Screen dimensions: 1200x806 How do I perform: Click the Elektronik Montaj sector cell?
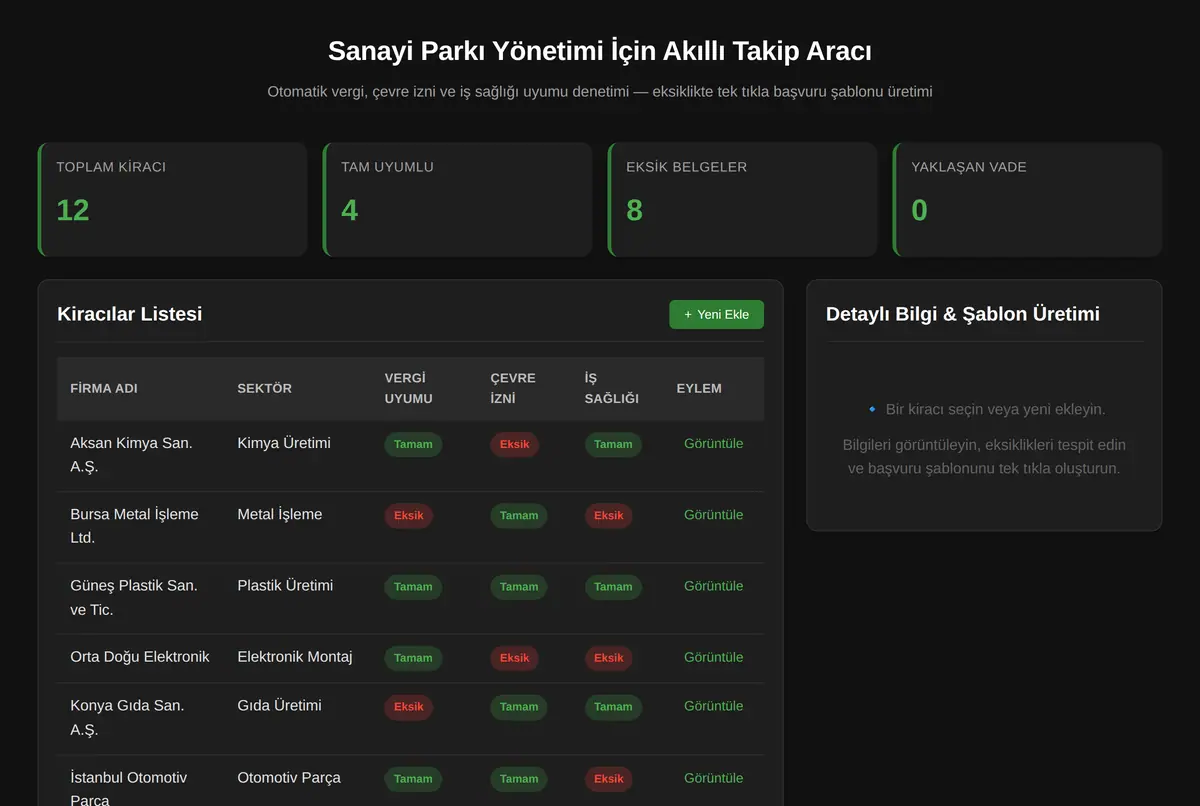coord(295,657)
